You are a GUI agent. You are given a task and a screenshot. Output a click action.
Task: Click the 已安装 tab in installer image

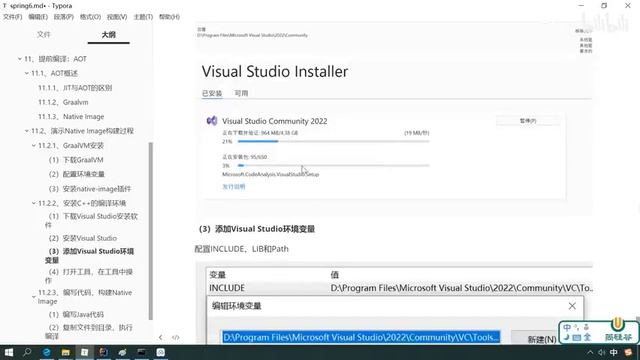212,93
